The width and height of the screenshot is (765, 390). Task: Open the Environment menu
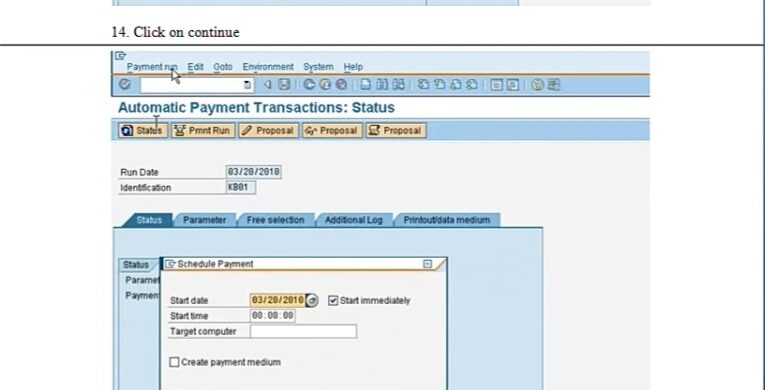(268, 67)
